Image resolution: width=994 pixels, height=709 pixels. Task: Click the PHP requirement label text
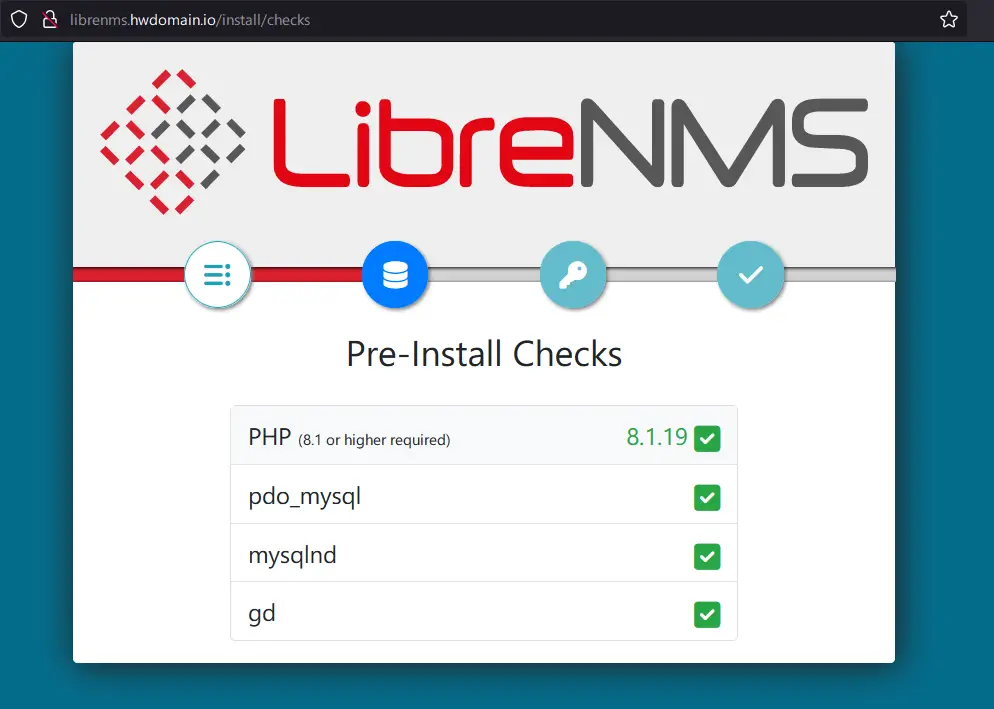(x=349, y=438)
